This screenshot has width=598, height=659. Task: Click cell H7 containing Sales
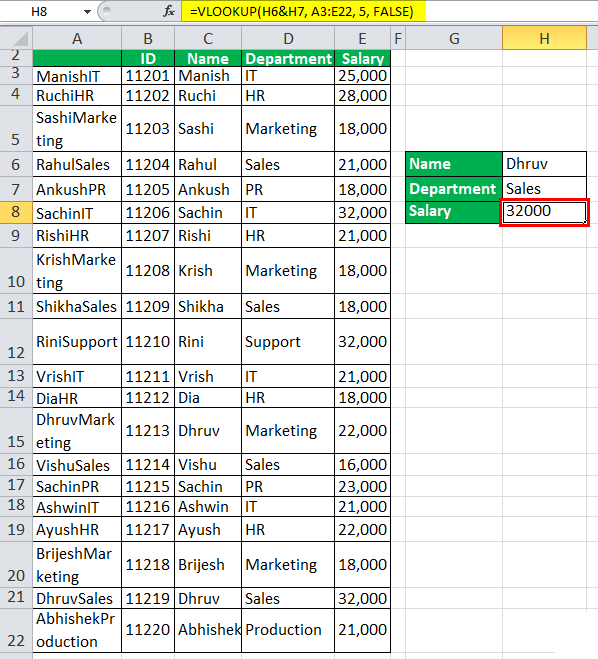coord(544,189)
